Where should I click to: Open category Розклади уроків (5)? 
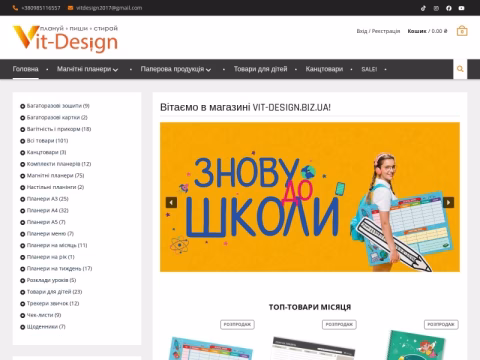click(x=51, y=280)
